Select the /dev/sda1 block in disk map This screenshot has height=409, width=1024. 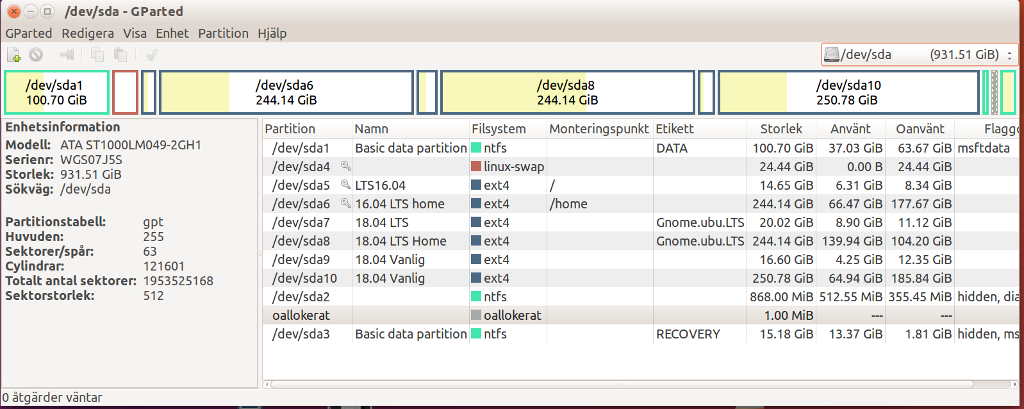tap(56, 92)
